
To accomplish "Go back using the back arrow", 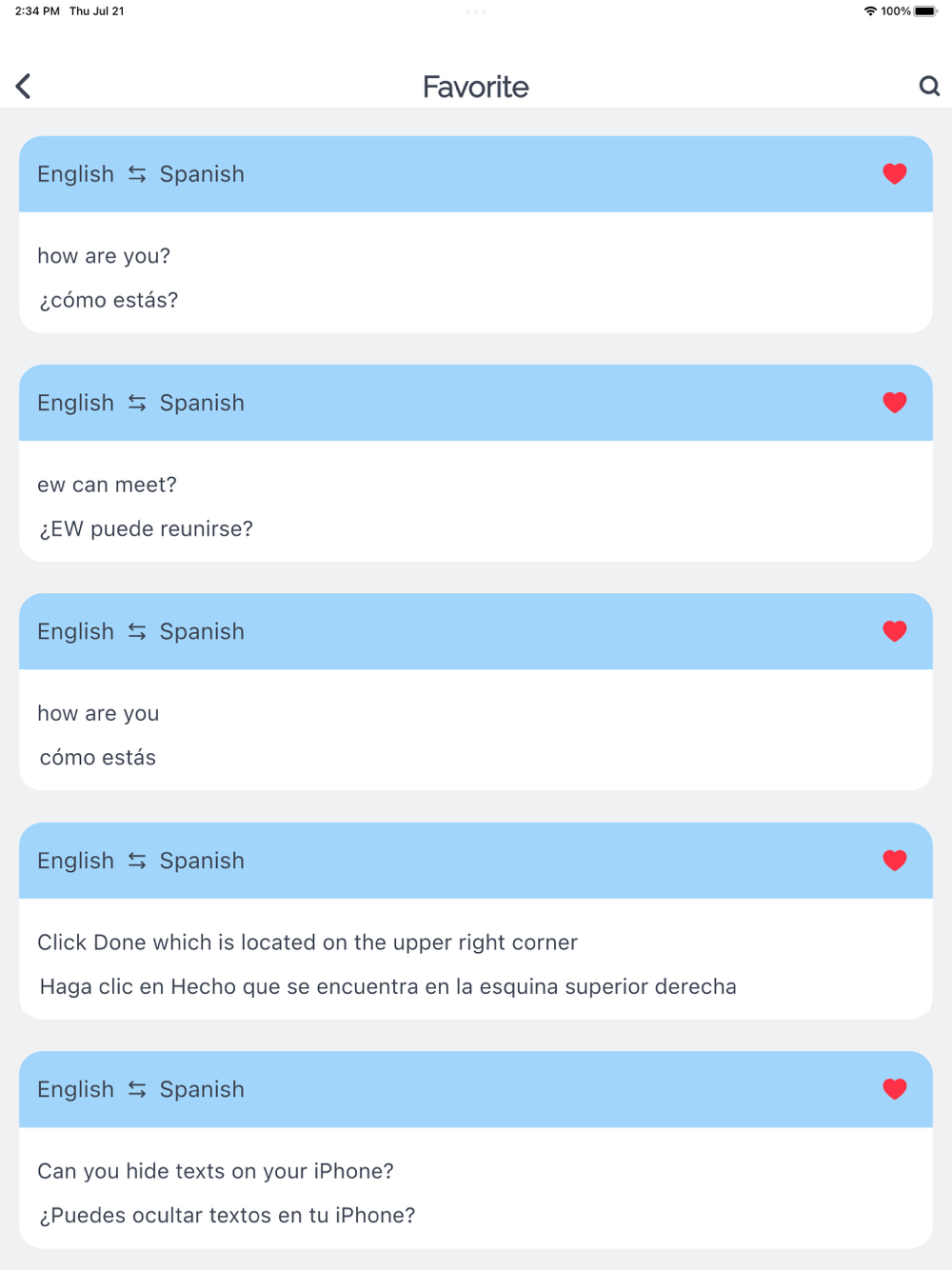I will tap(24, 87).
